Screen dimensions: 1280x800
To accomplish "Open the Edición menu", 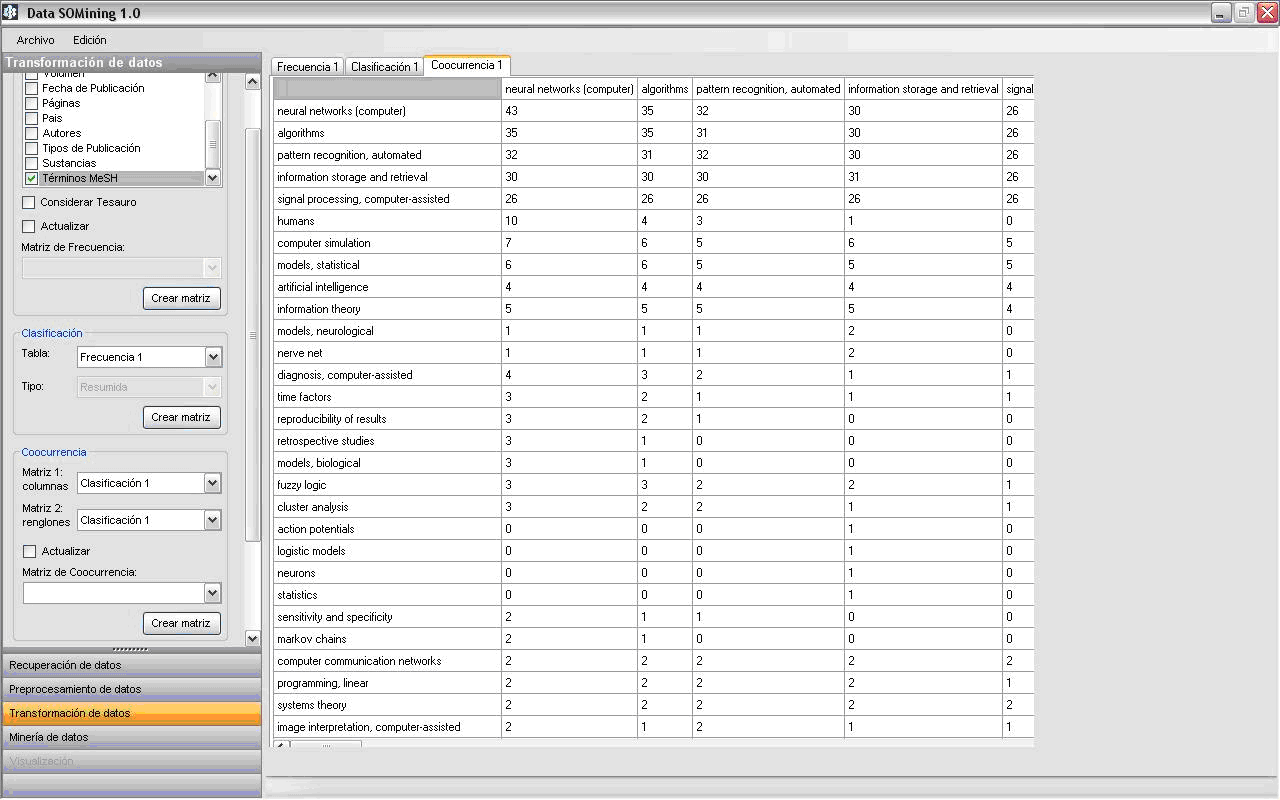I will point(89,40).
